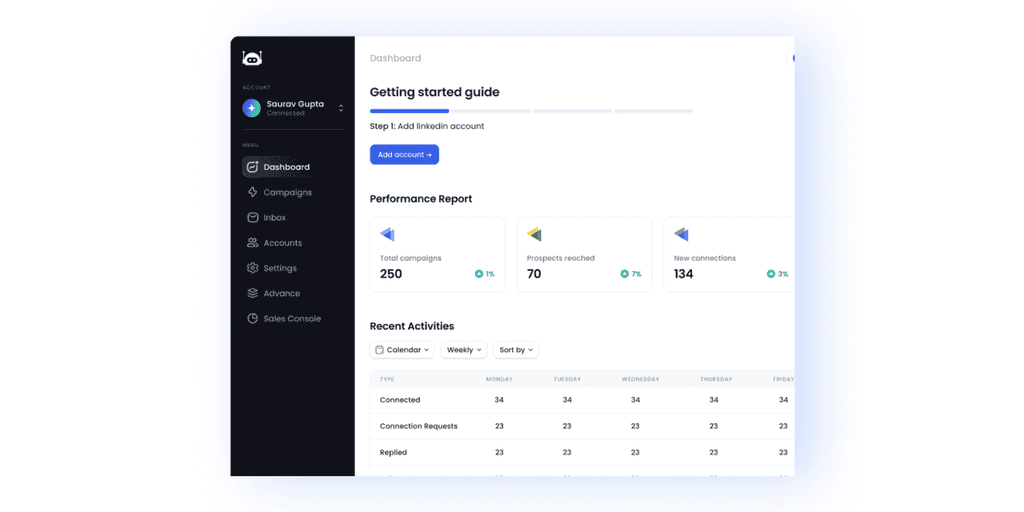Click the first filled progress step bar
Screen dimensions: 1024x512
click(409, 111)
